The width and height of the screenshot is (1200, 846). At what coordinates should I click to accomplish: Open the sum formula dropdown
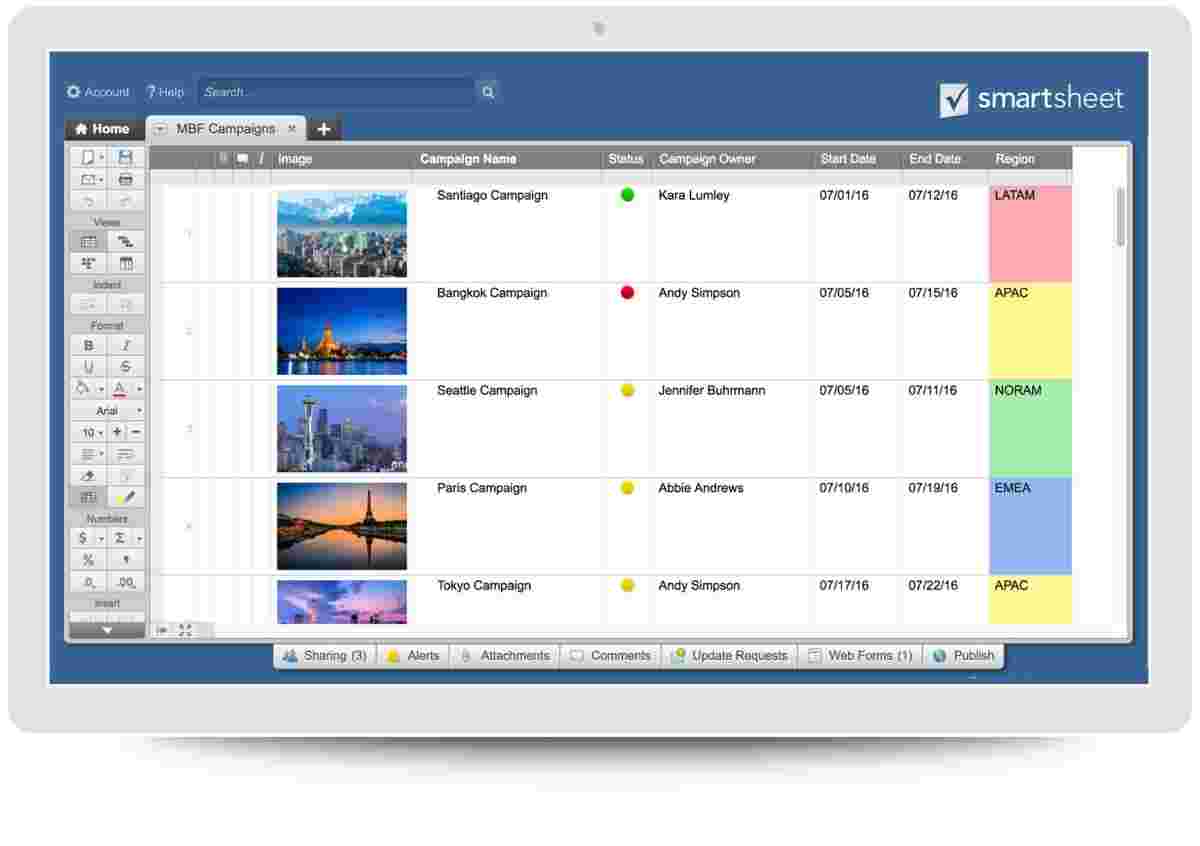[x=139, y=538]
